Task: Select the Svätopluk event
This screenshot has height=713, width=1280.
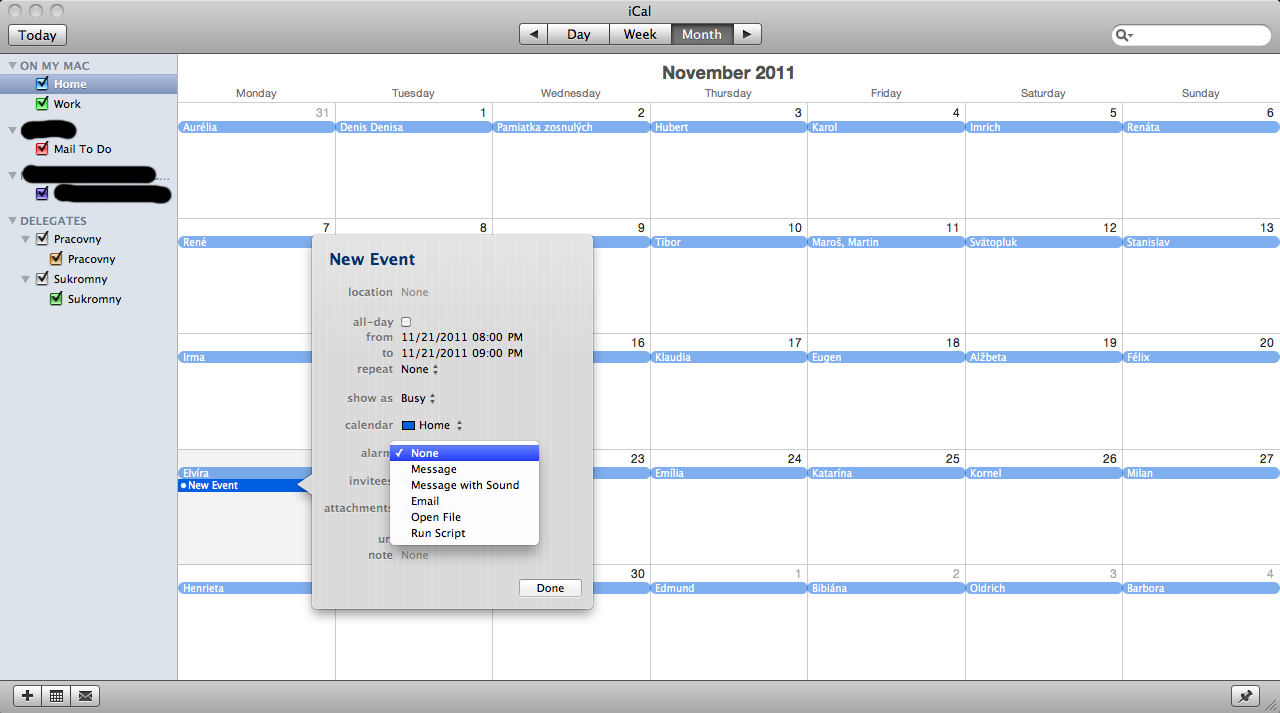Action: (x=1043, y=242)
